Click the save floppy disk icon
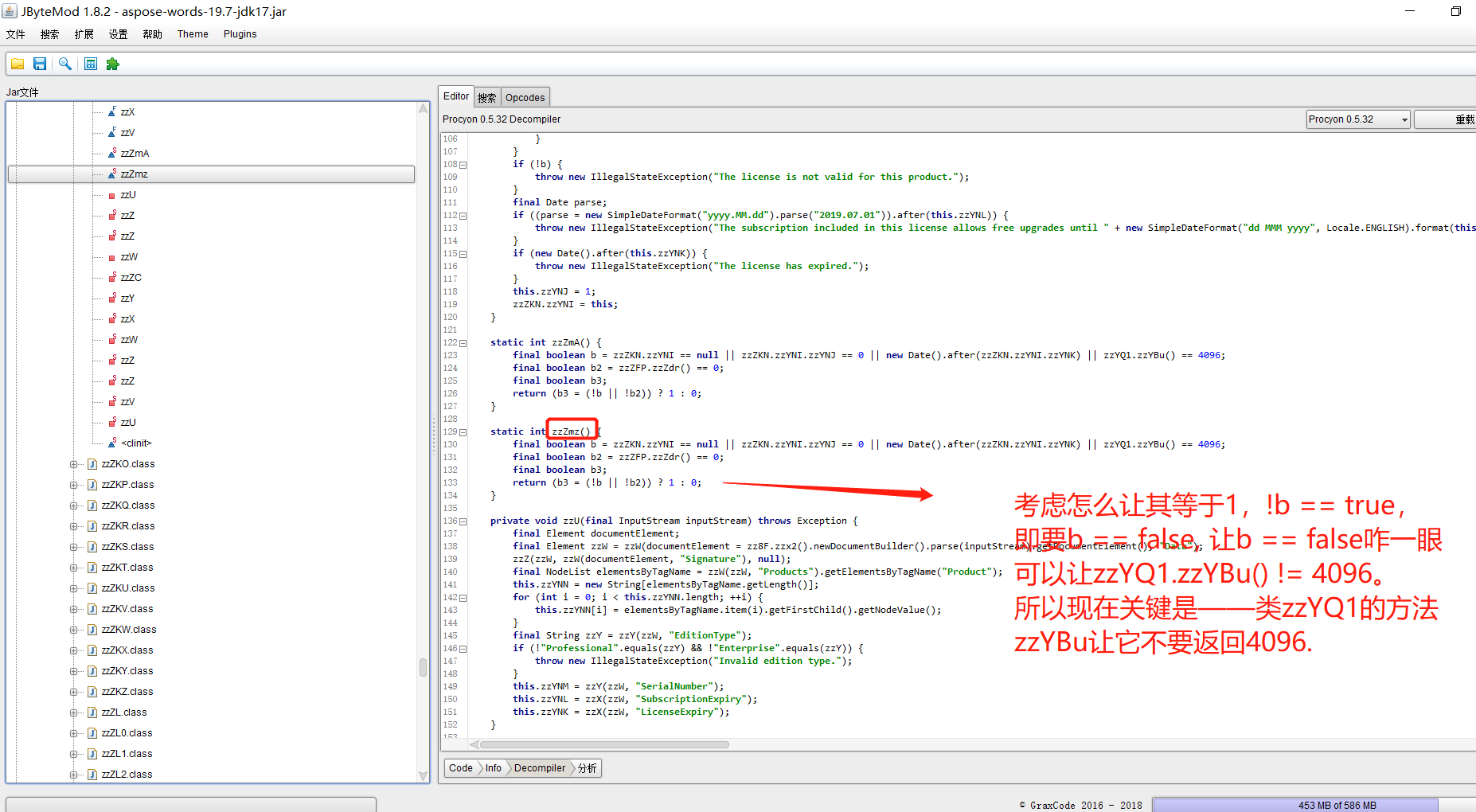 40,64
